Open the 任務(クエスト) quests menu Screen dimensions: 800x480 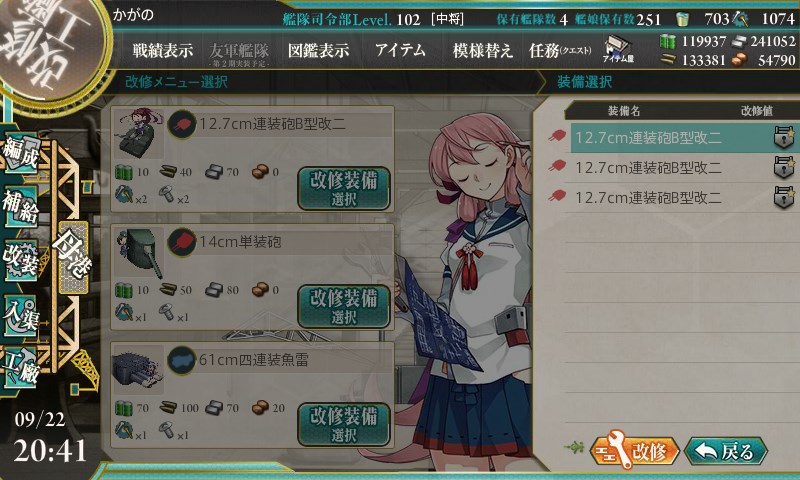560,50
